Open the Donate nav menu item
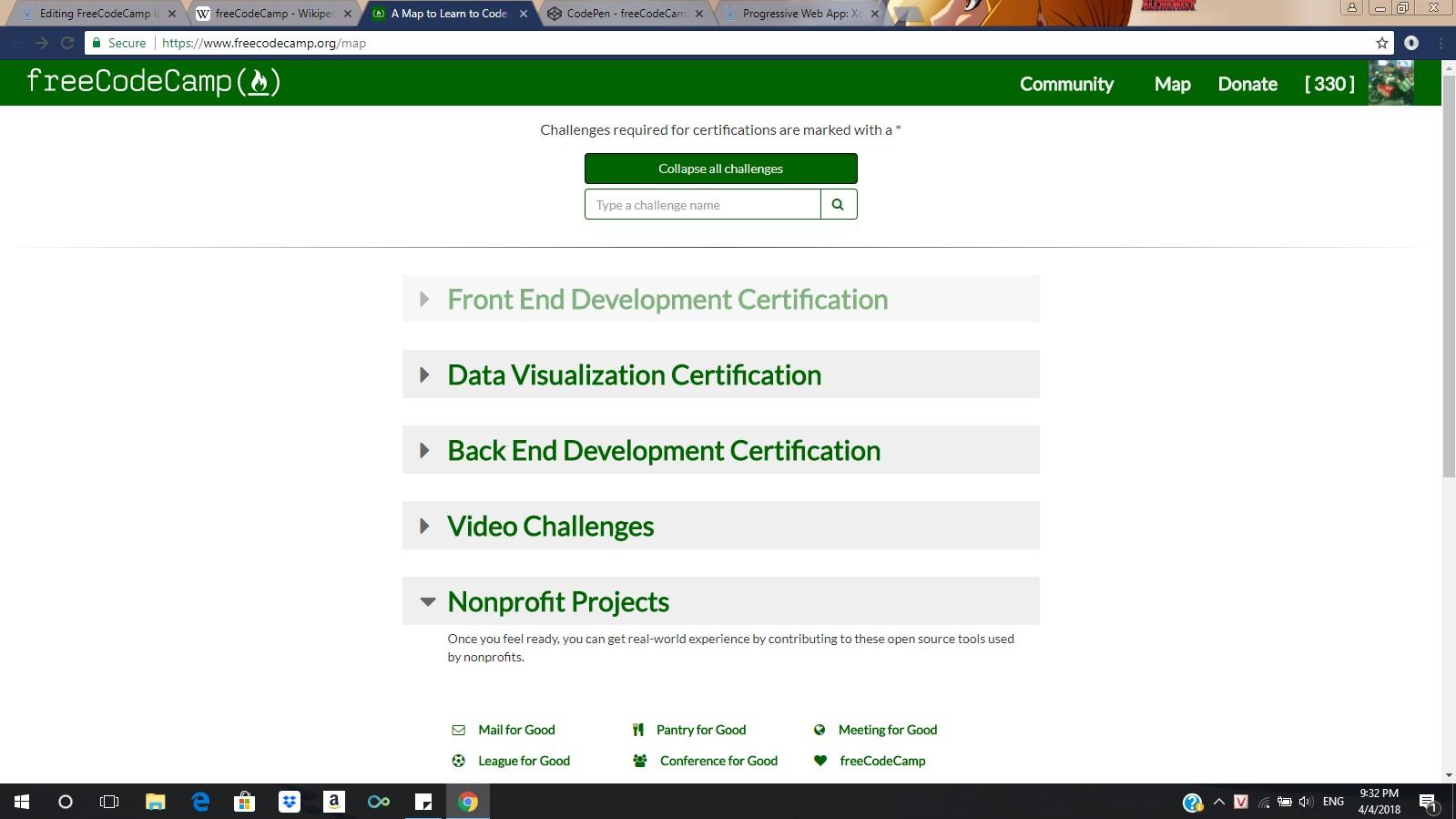 1247,84
